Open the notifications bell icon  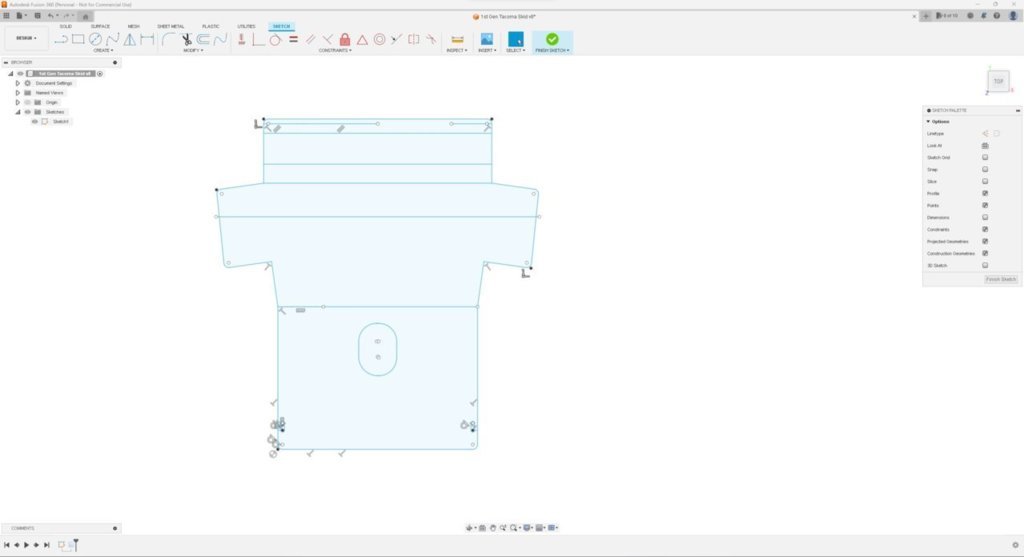tap(984, 16)
